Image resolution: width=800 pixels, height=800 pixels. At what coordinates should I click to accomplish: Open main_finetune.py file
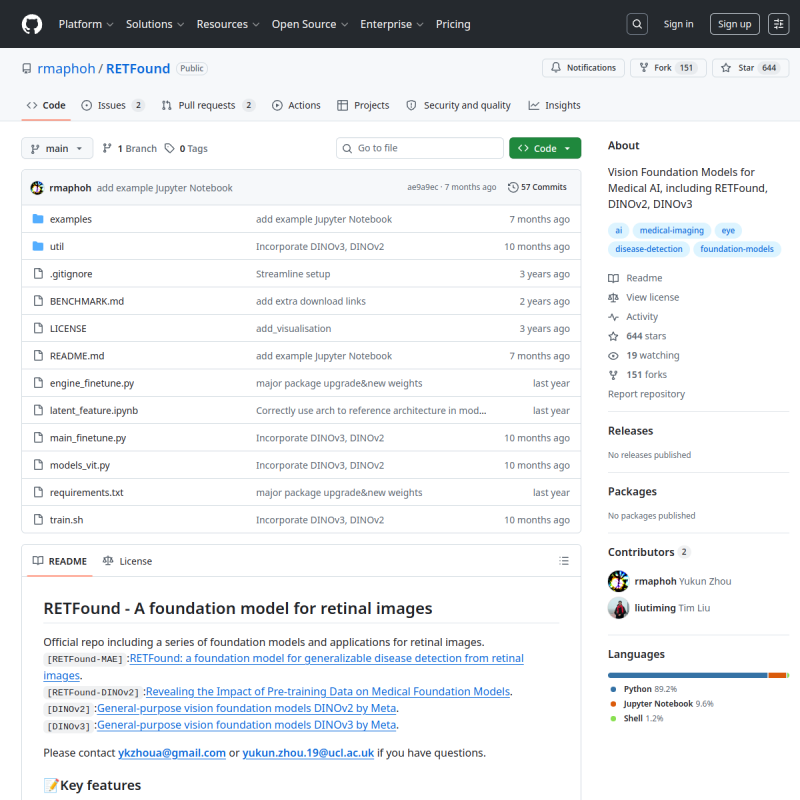click(x=88, y=438)
